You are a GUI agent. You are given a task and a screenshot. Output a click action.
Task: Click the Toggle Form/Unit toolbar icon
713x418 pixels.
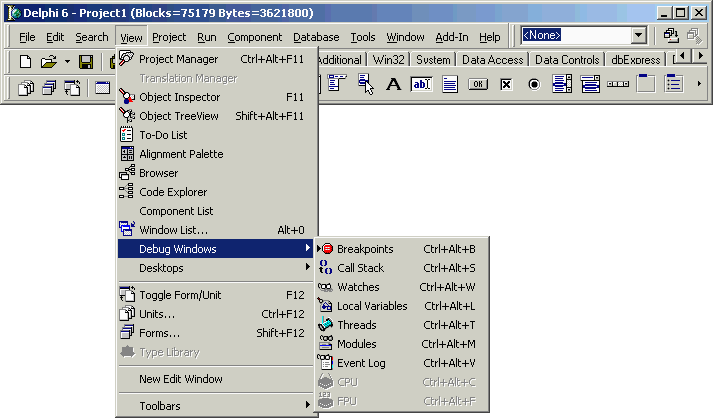tap(72, 87)
